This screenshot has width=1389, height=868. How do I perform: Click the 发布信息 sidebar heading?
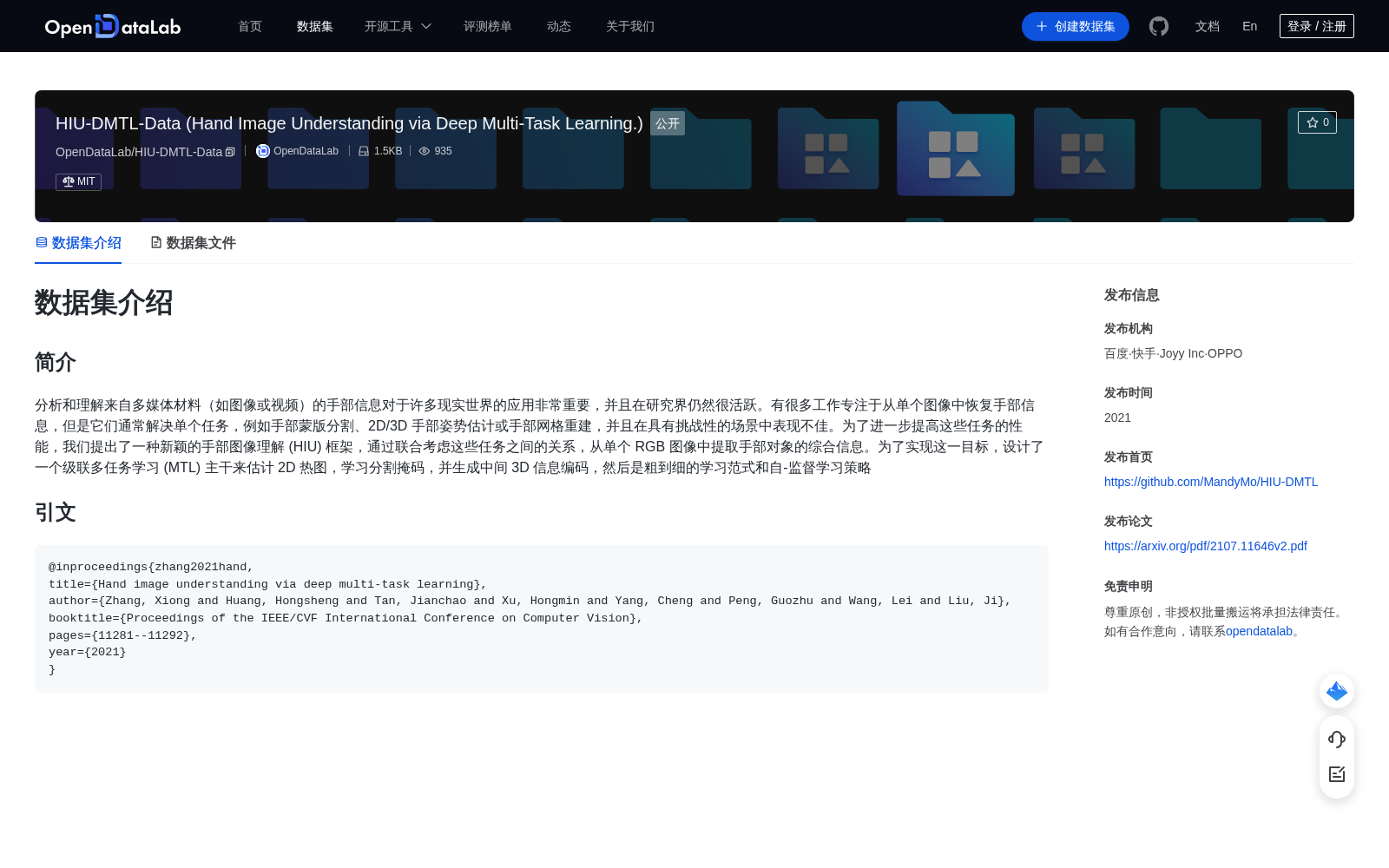coord(1132,295)
